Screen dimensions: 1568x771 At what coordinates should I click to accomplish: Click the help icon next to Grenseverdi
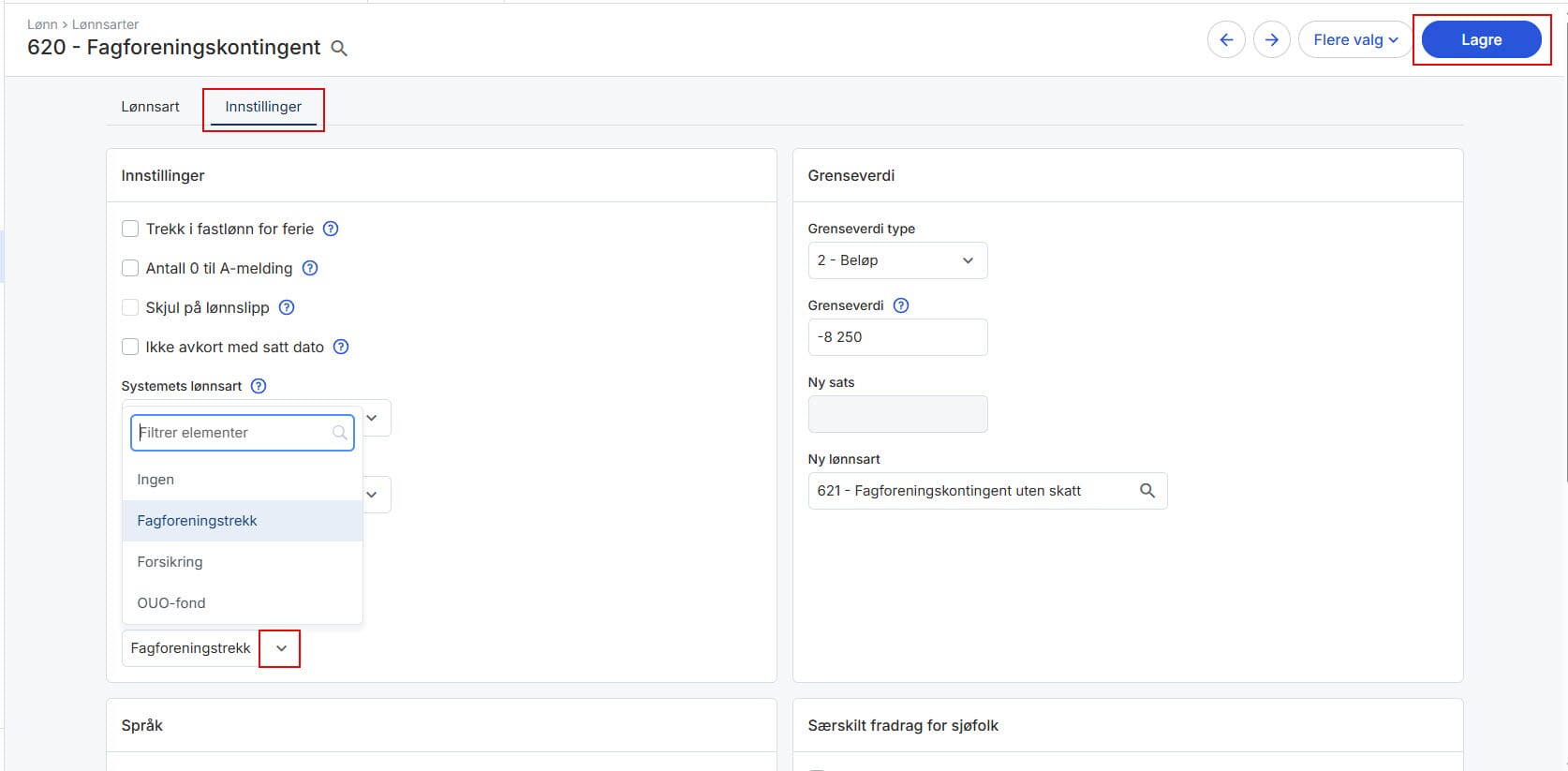pyautogui.click(x=901, y=305)
